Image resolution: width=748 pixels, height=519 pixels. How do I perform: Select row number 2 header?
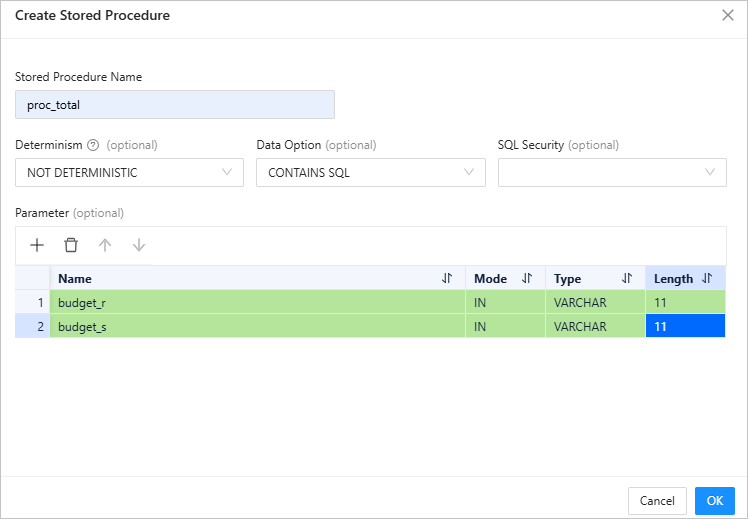coord(33,327)
